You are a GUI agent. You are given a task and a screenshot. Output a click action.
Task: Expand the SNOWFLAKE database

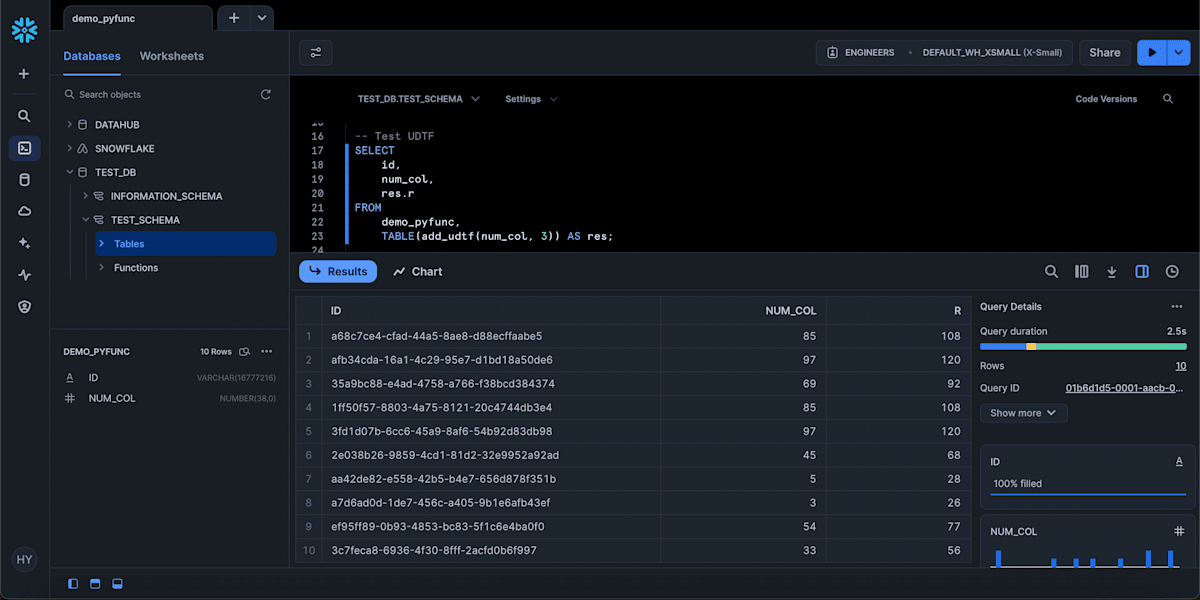pos(69,148)
